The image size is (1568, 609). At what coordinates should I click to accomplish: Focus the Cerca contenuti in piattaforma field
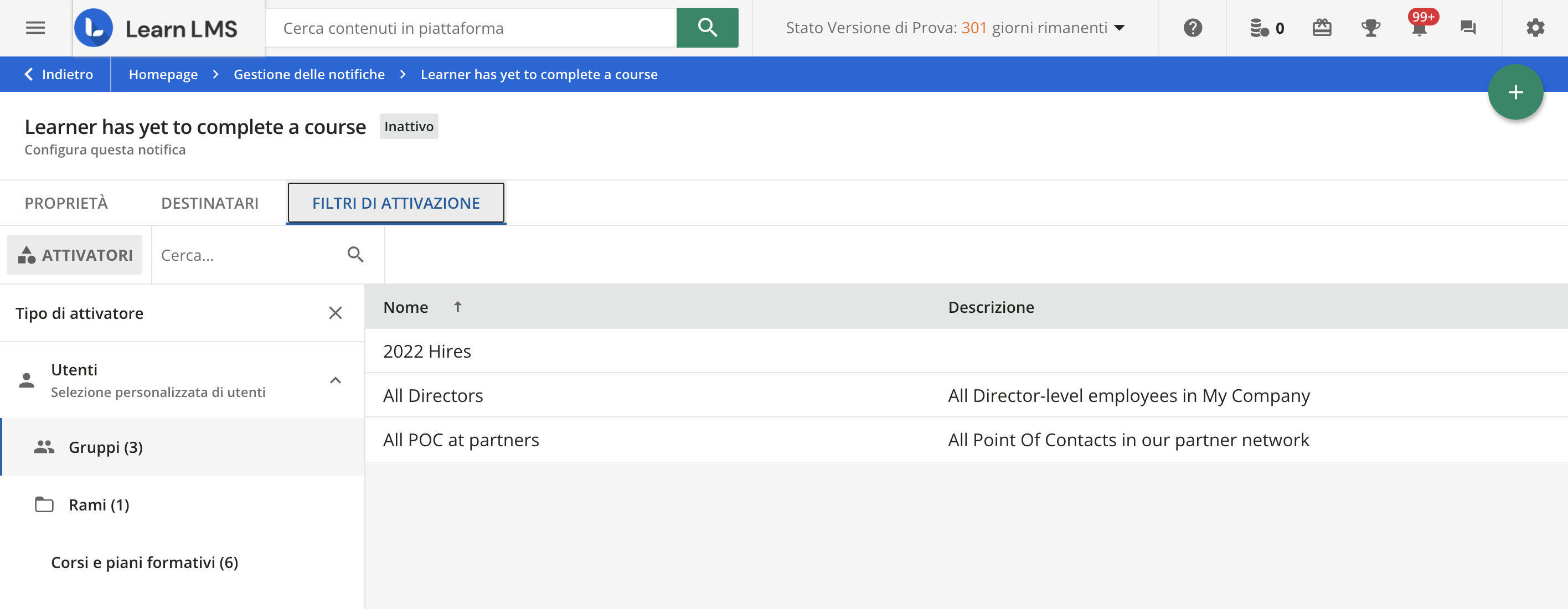pyautogui.click(x=471, y=28)
